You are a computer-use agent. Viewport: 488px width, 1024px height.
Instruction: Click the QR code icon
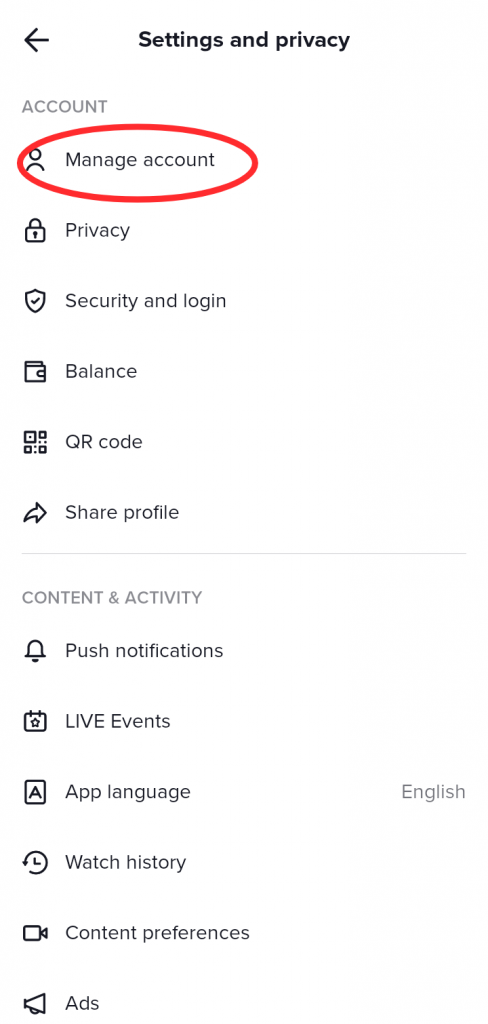35,442
